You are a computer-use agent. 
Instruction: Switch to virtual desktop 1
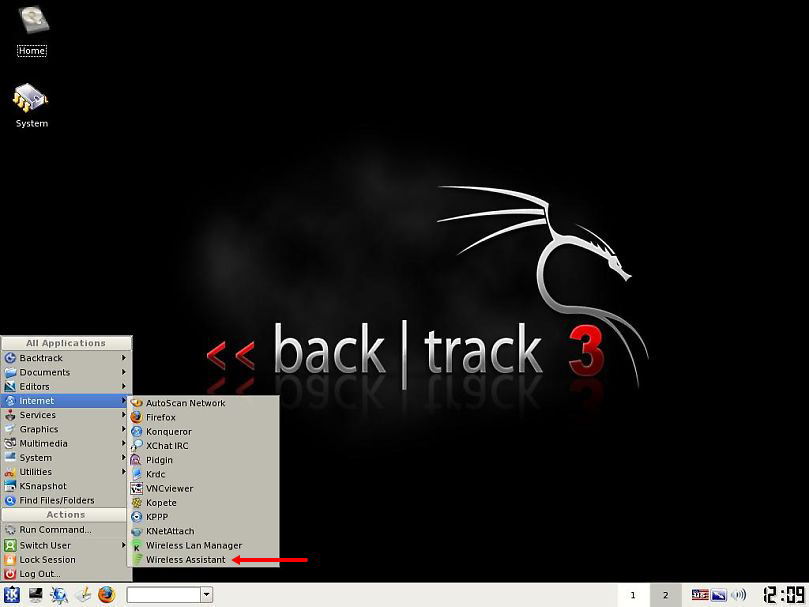click(x=633, y=595)
